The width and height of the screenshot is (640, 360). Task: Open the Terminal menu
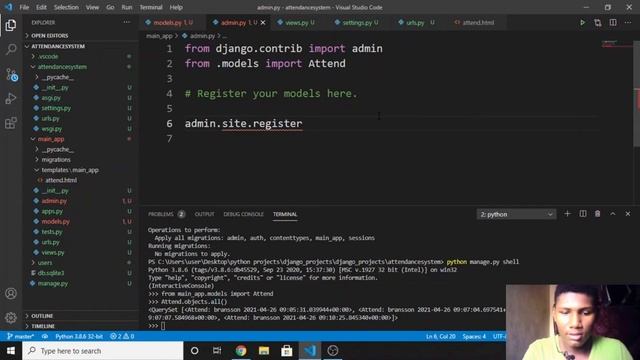coord(151,7)
